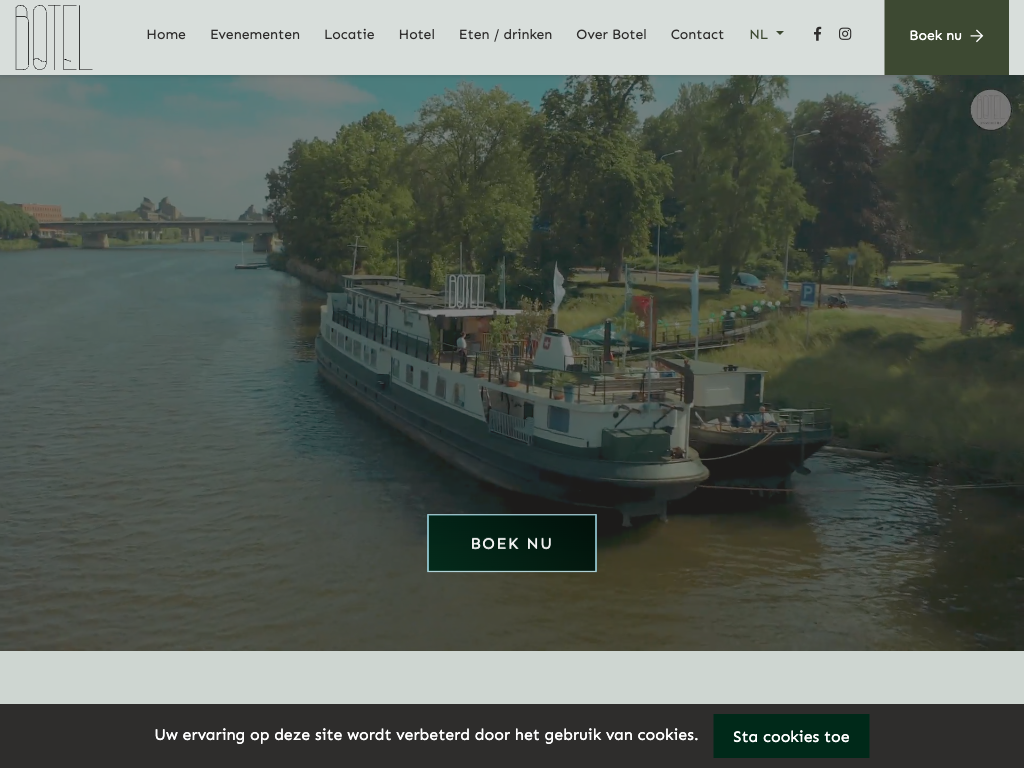Click the Botel logo in the header

(53, 37)
